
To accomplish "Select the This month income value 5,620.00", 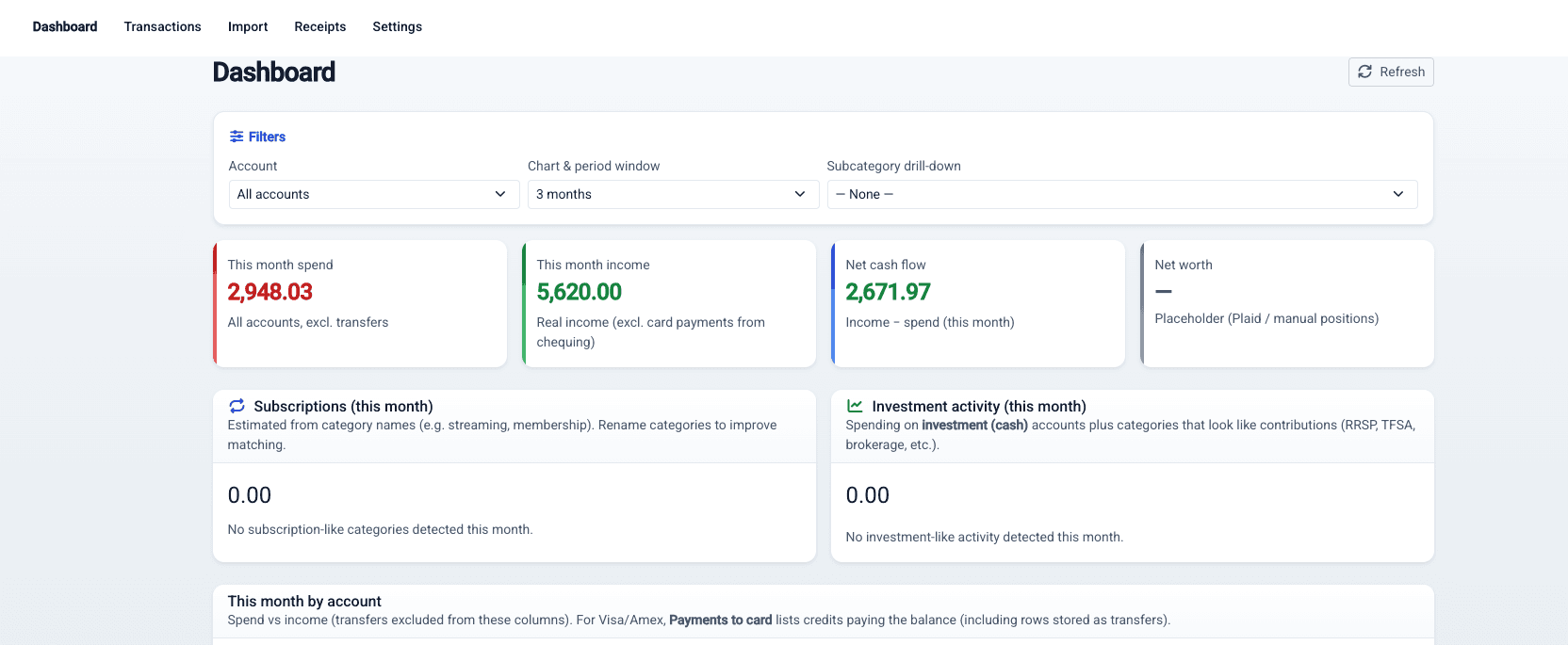I will point(580,292).
